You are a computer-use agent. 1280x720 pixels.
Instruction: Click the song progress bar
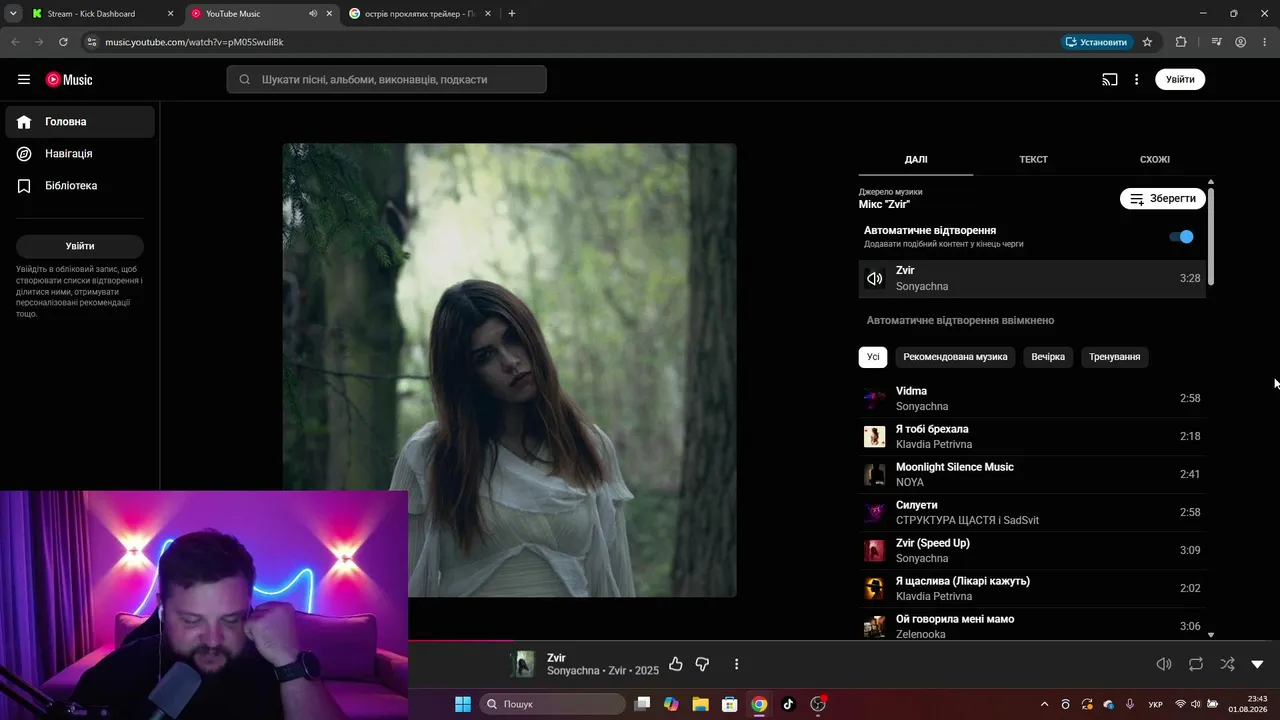click(844, 641)
